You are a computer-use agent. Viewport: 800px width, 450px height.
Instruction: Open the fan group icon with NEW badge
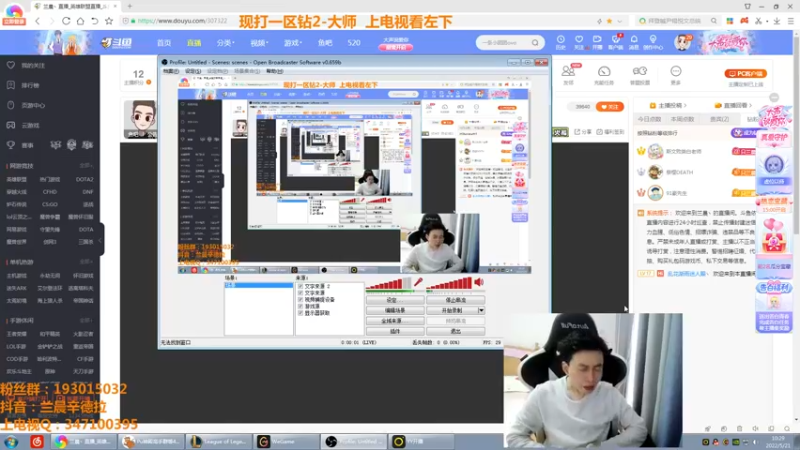568,73
